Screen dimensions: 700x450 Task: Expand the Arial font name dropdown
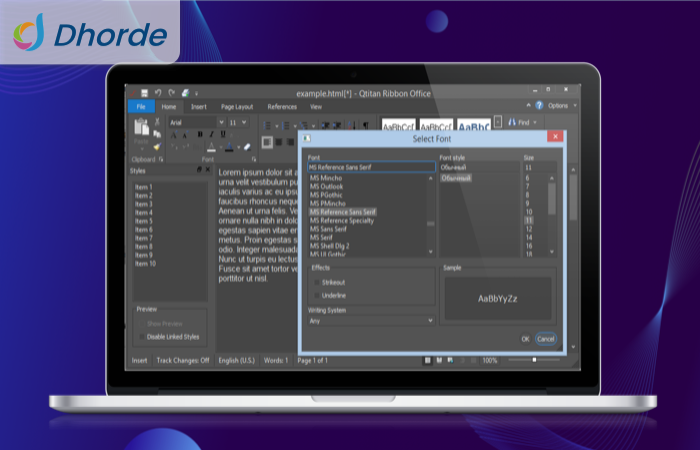click(x=220, y=122)
